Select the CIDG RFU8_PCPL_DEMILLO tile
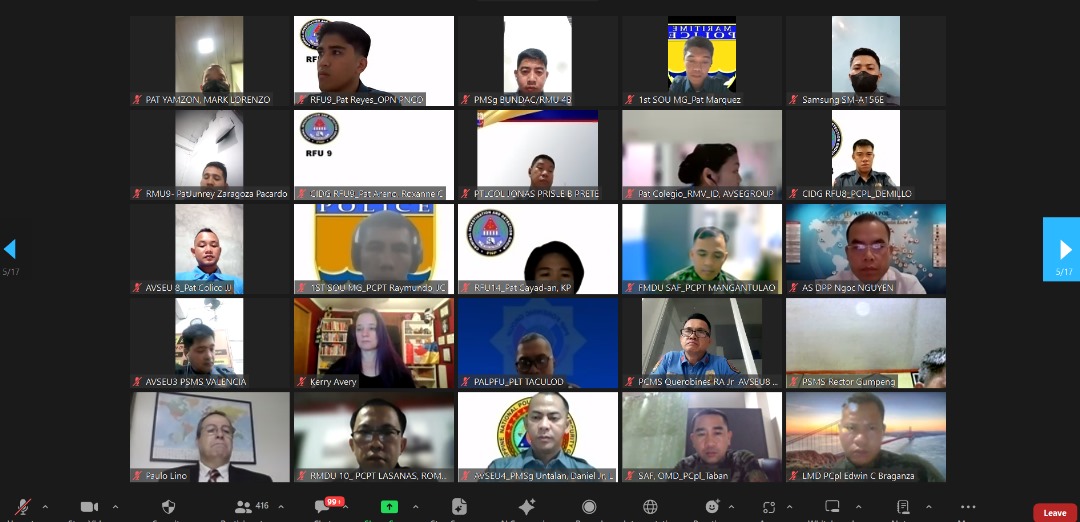1080x522 pixels. (x=866, y=155)
